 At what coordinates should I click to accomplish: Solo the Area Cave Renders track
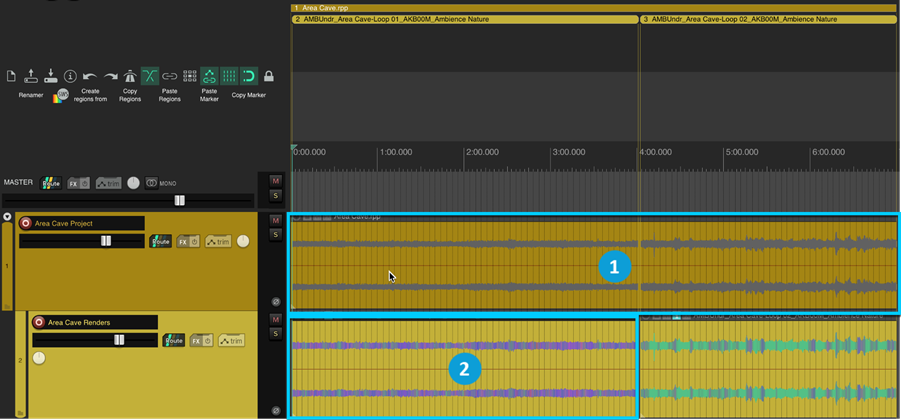click(276, 334)
